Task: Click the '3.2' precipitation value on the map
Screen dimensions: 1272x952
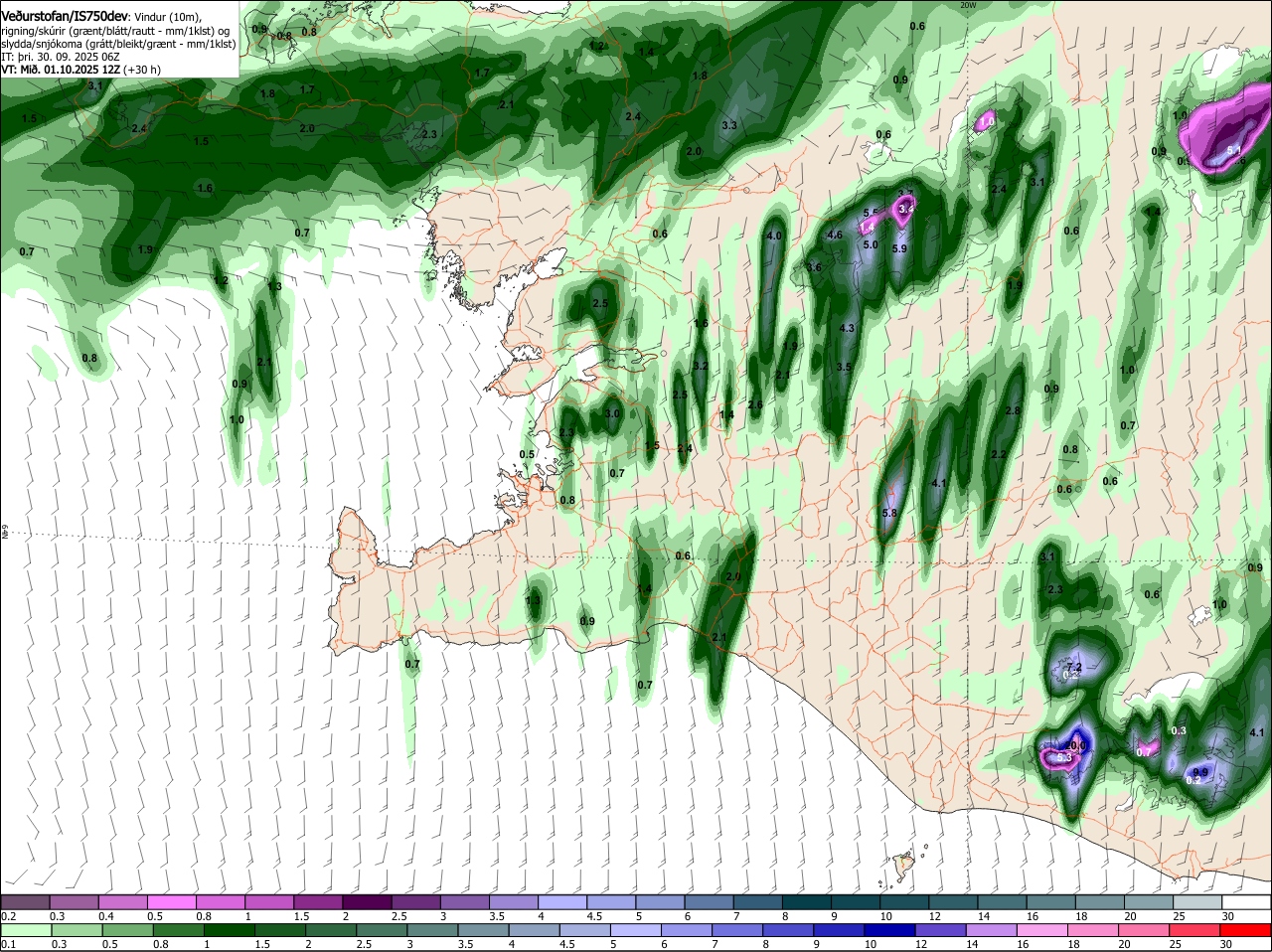Action: (x=701, y=366)
